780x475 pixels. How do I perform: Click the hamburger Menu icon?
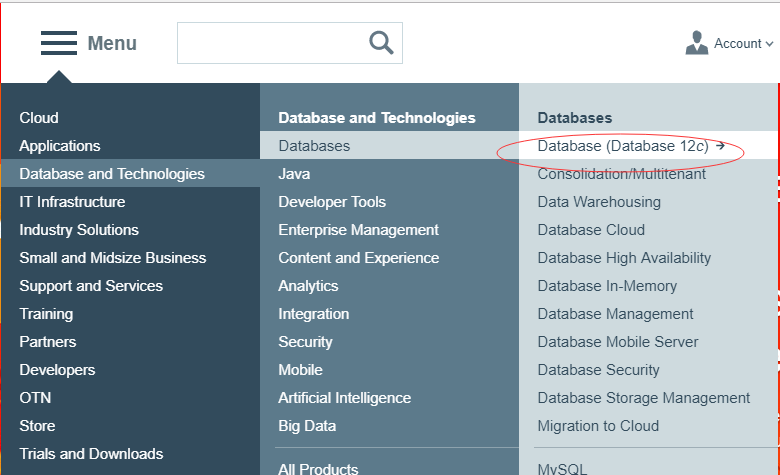point(59,43)
